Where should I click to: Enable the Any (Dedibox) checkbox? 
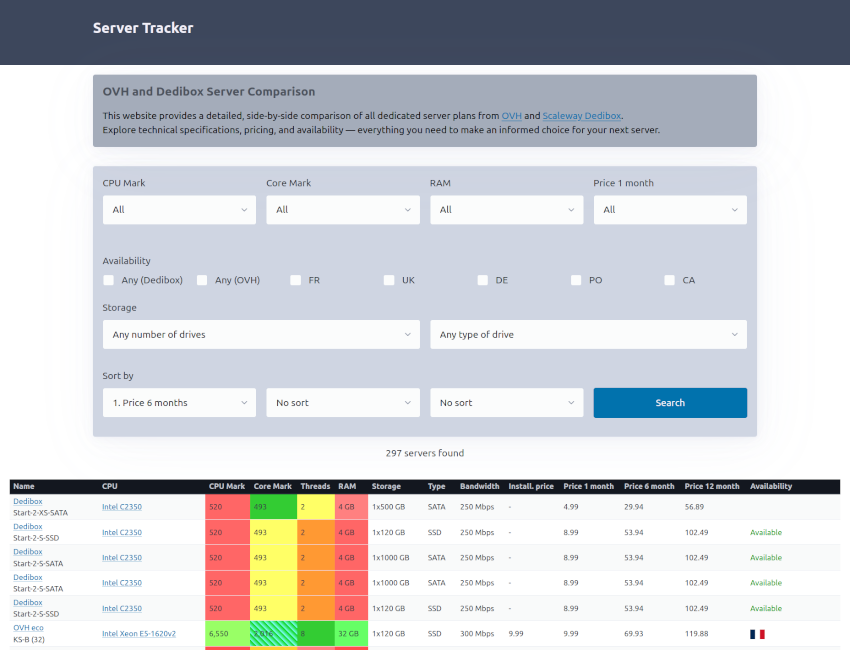click(x=109, y=280)
